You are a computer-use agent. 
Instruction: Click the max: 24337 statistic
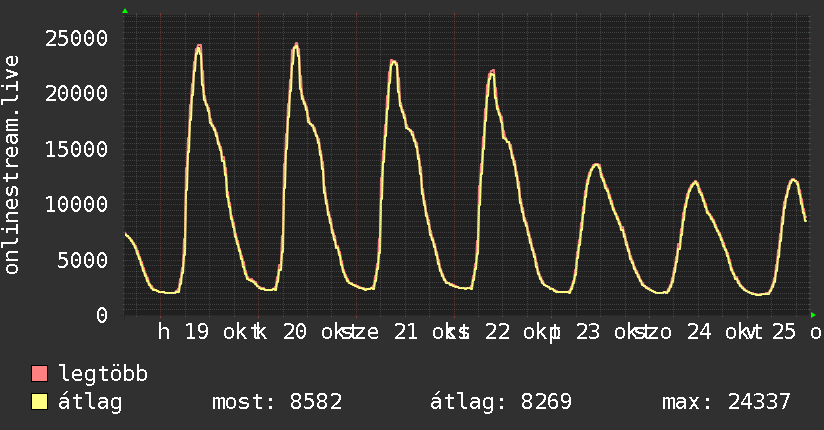(x=726, y=402)
